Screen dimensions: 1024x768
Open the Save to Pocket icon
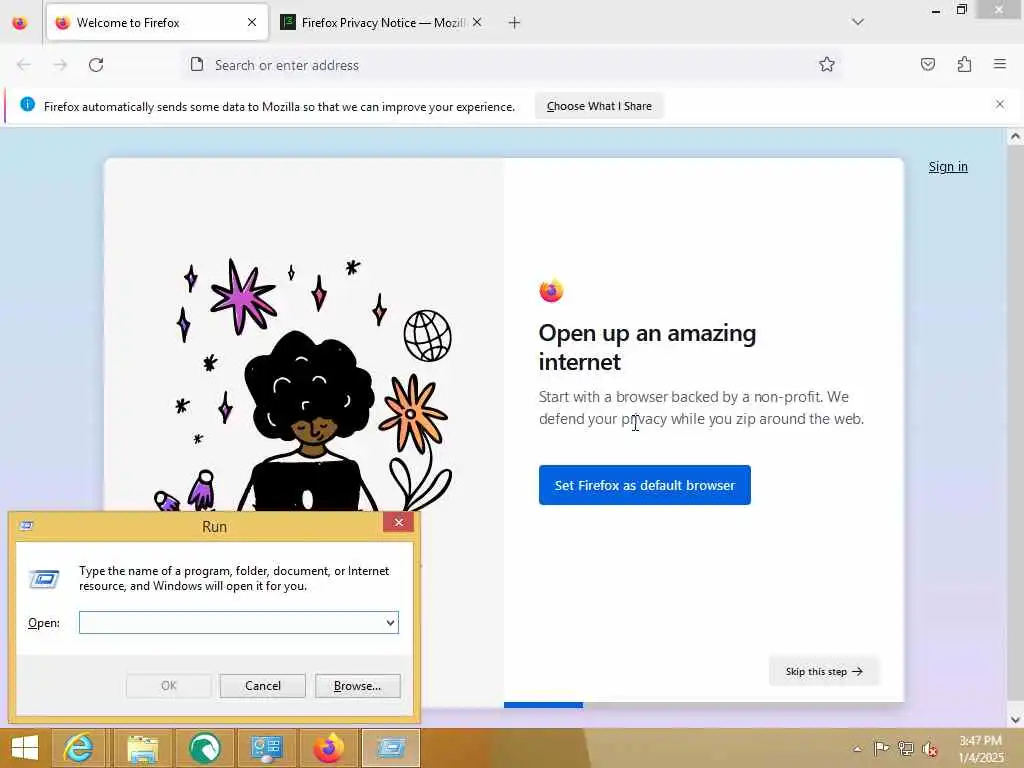[x=927, y=64]
